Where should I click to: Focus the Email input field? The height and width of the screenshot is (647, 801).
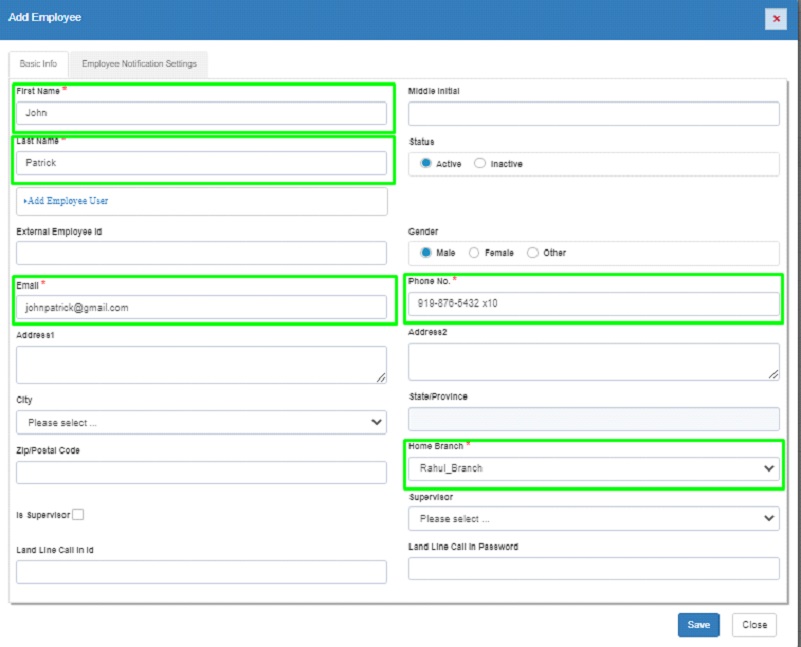pos(201,308)
